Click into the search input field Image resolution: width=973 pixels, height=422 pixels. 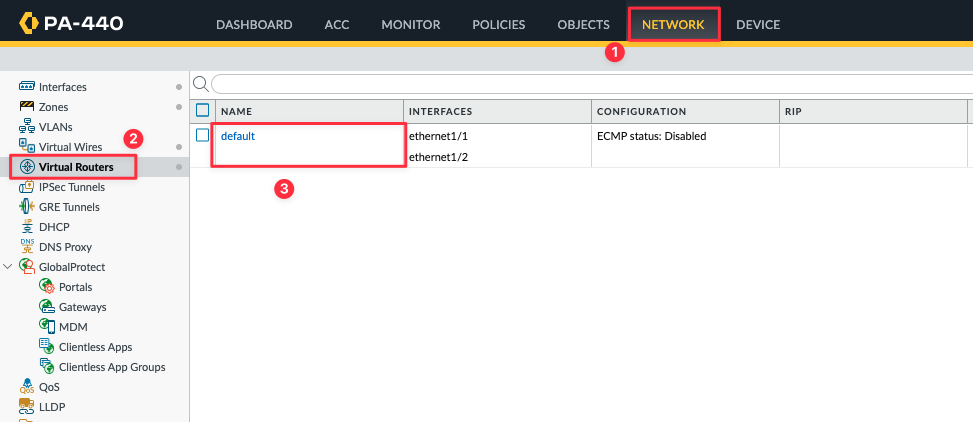click(592, 84)
